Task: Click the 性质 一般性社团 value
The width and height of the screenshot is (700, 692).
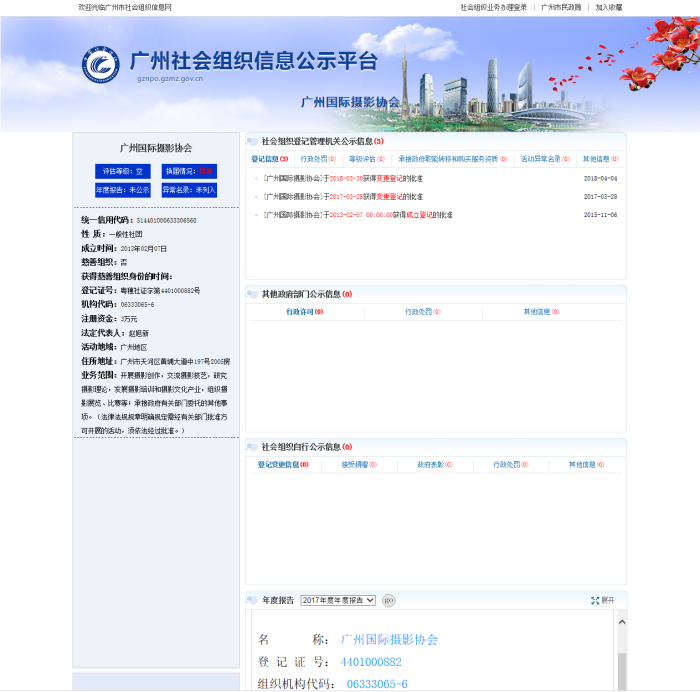Action: pos(125,234)
